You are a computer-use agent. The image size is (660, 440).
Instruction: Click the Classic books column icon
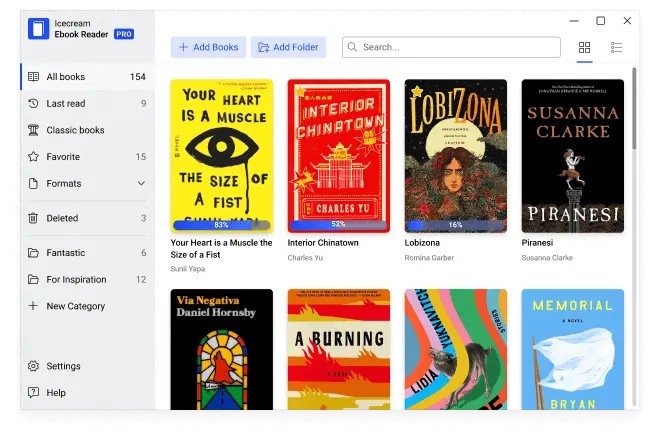pyautogui.click(x=33, y=130)
